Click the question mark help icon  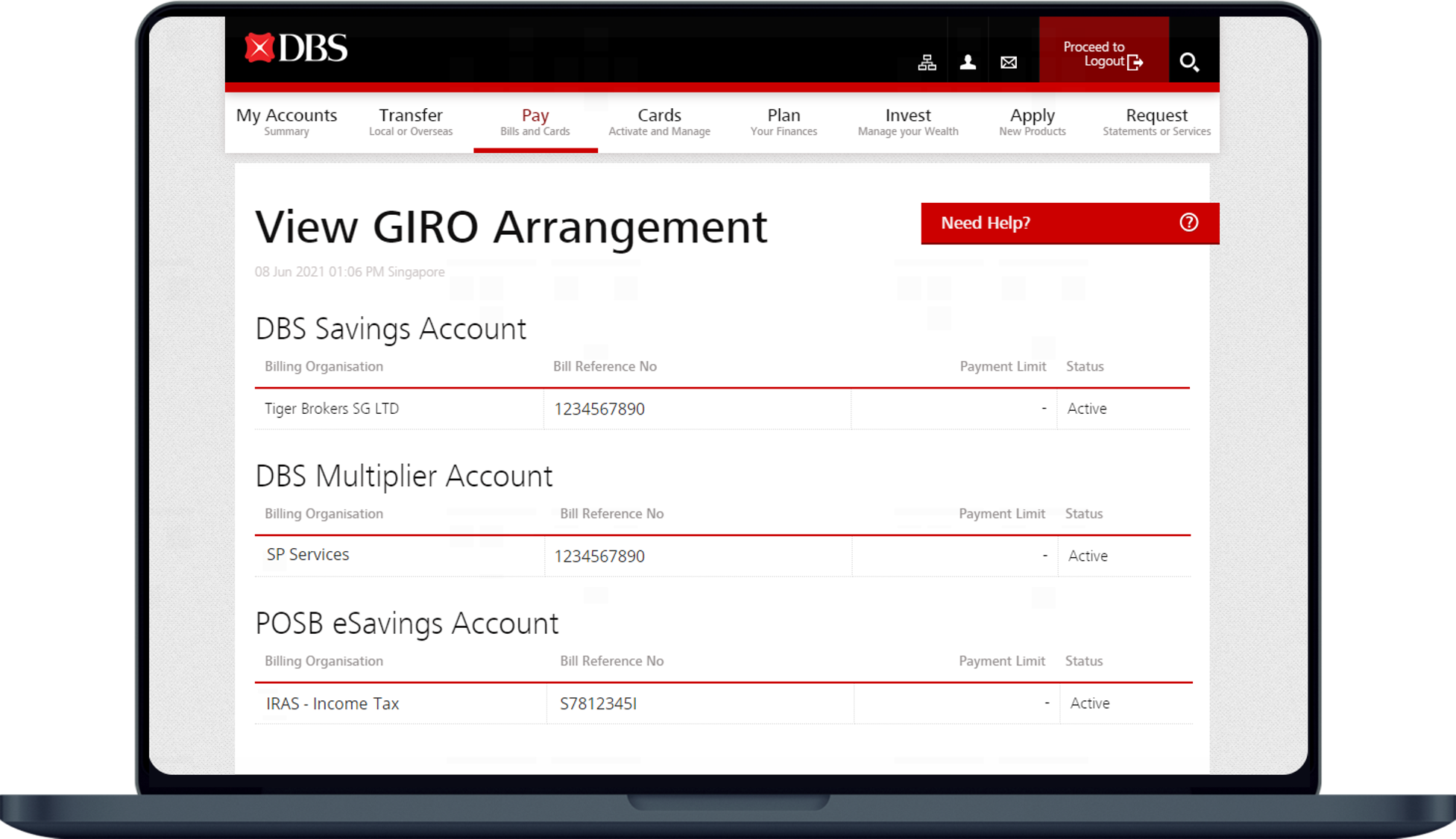(x=1188, y=222)
